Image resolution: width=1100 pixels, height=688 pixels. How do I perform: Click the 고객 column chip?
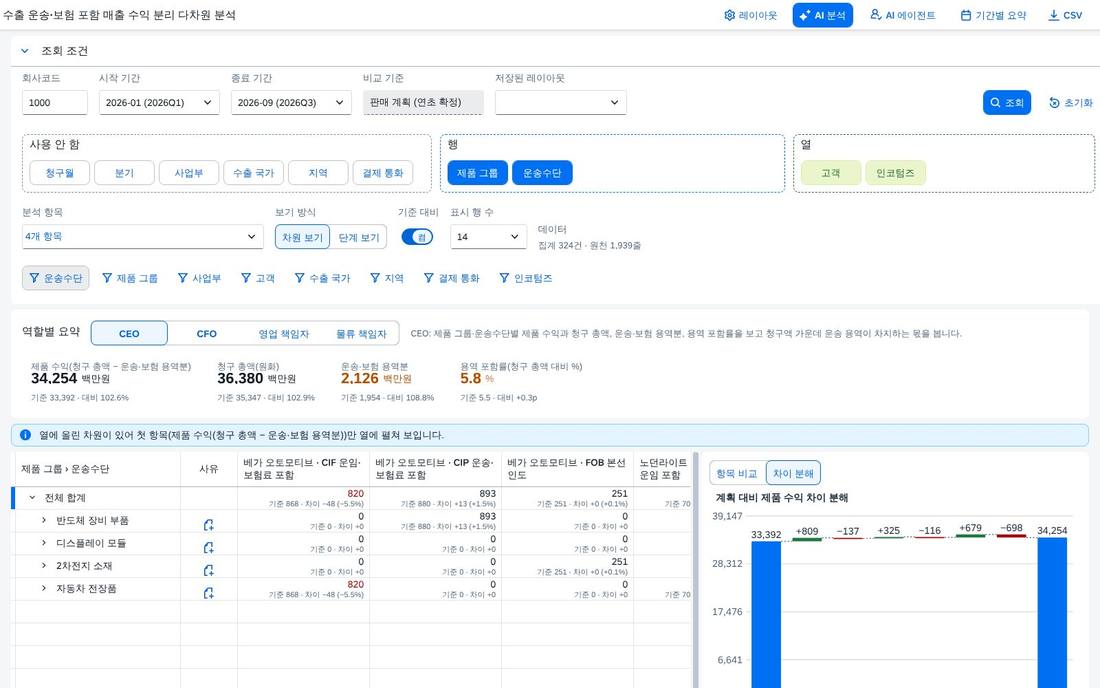[831, 173]
